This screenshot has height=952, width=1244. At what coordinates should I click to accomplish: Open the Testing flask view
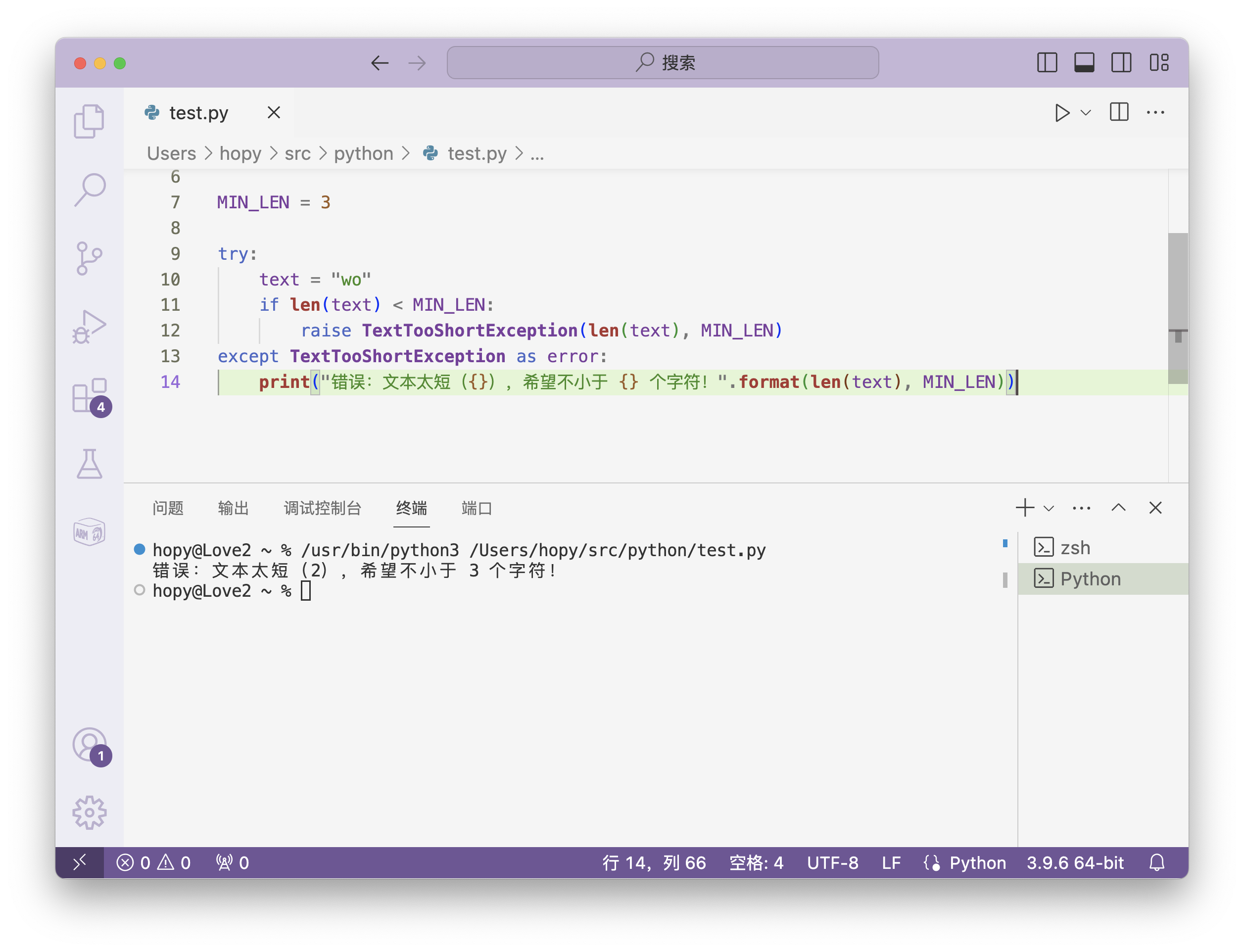pos(89,464)
